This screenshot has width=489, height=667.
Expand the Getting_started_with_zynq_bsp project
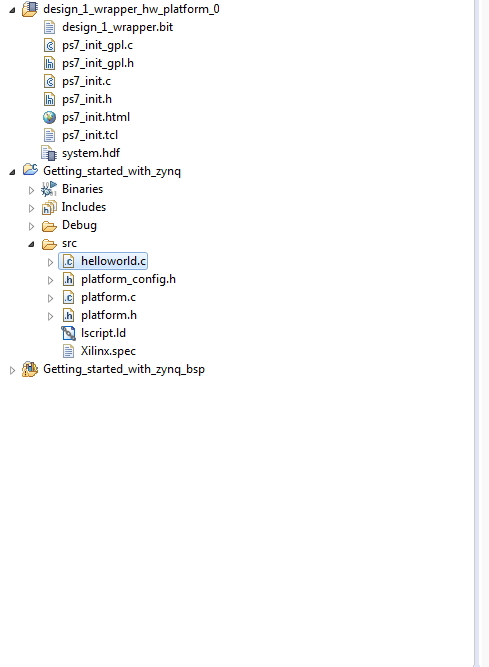coord(12,370)
